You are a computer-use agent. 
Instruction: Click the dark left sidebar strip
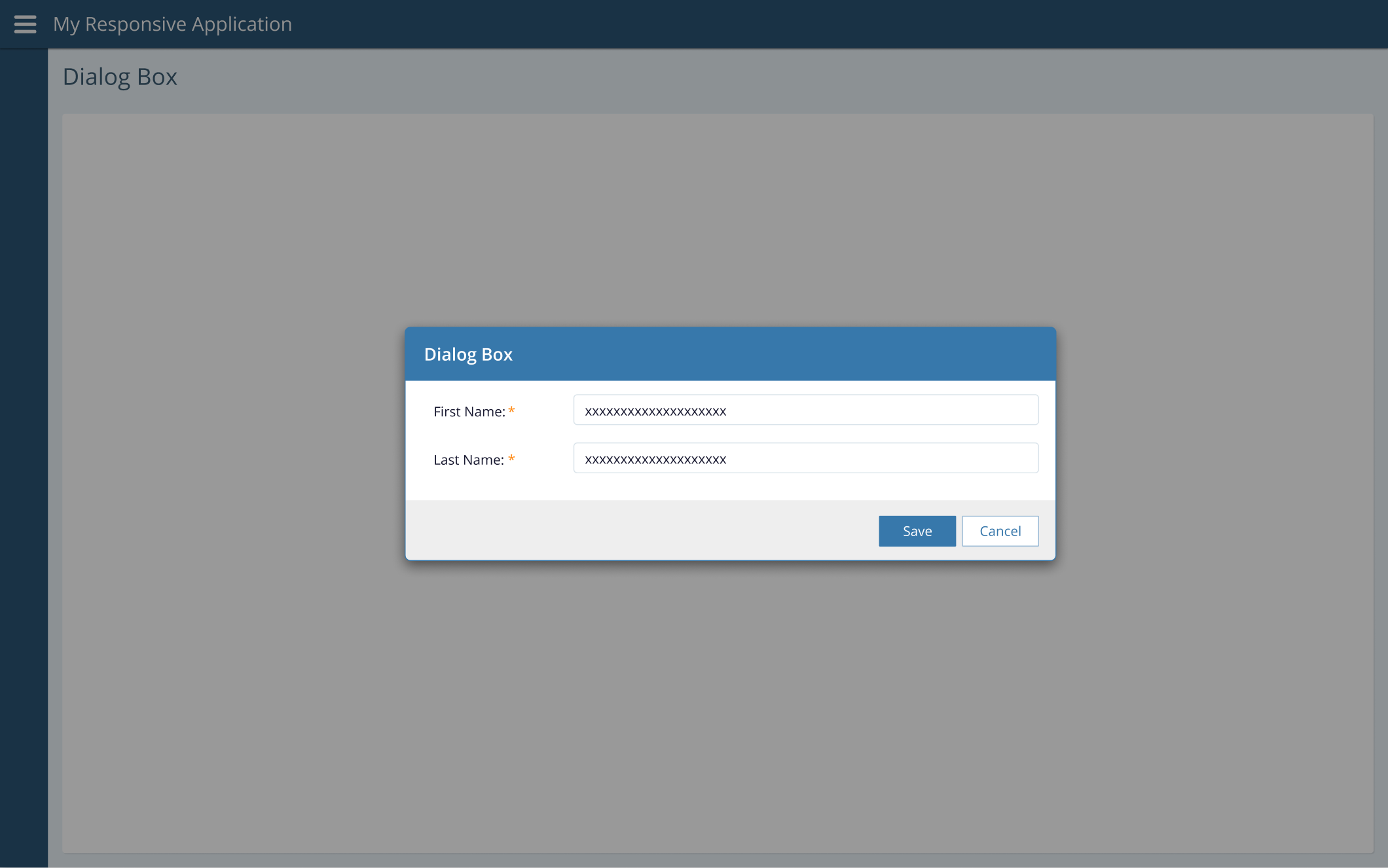coord(24,458)
